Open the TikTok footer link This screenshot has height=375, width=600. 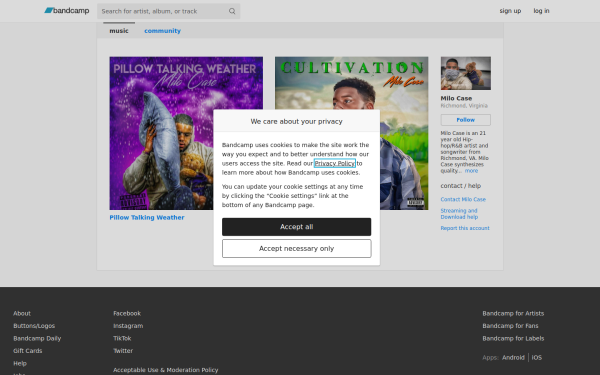[x=122, y=338]
